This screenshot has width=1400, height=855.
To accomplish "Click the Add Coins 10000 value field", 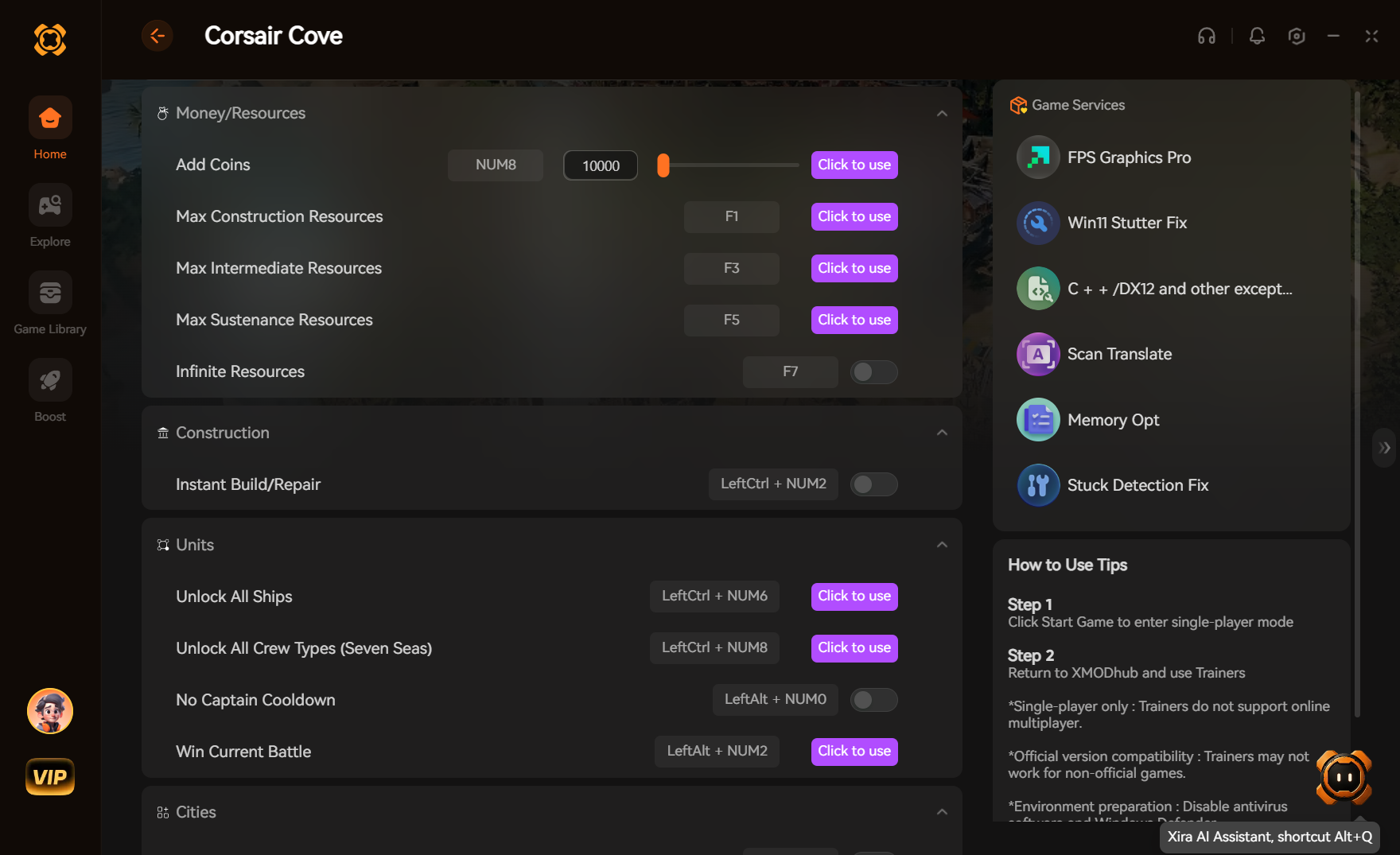I will pos(601,165).
